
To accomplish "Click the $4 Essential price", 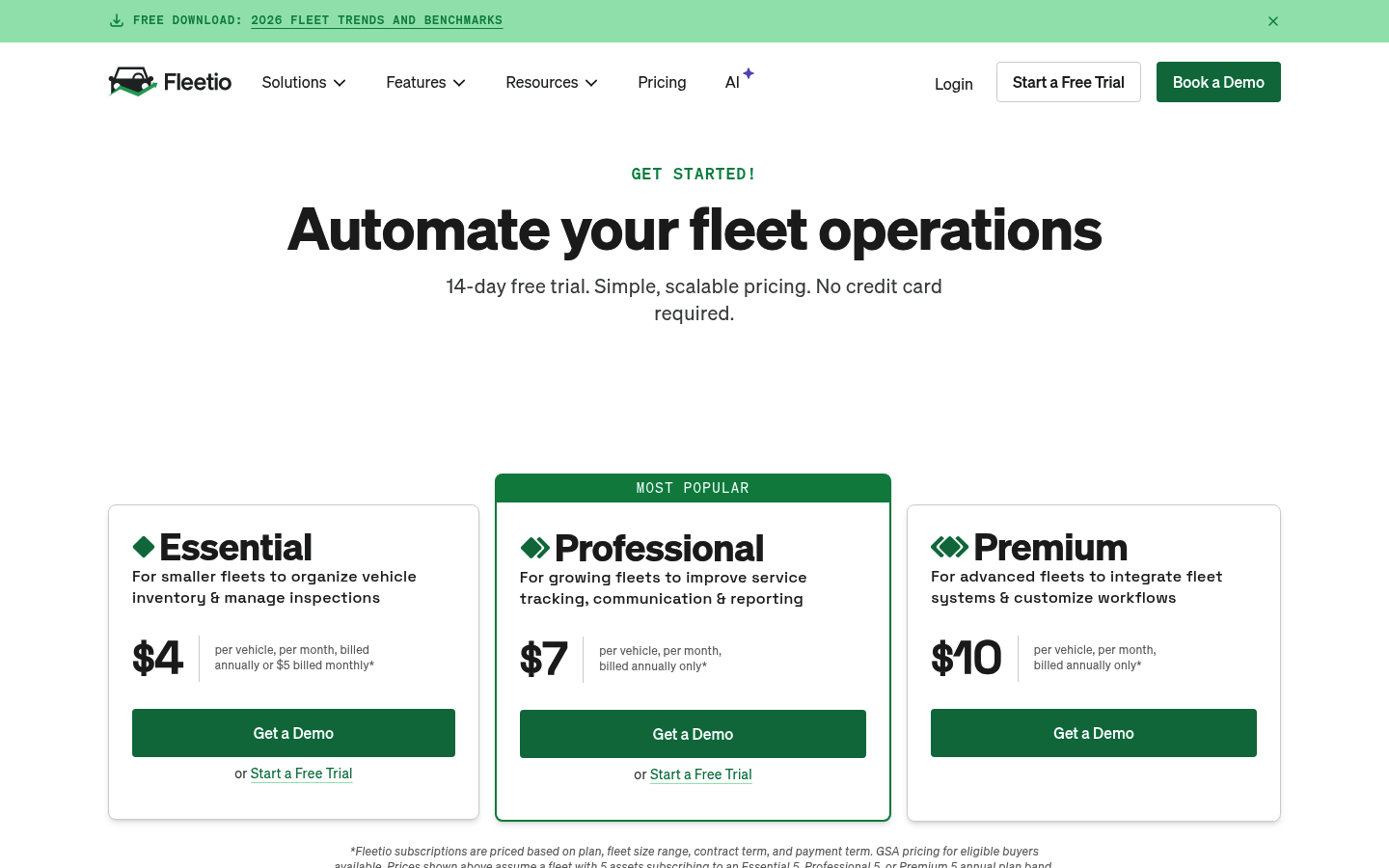I will 157,658.
